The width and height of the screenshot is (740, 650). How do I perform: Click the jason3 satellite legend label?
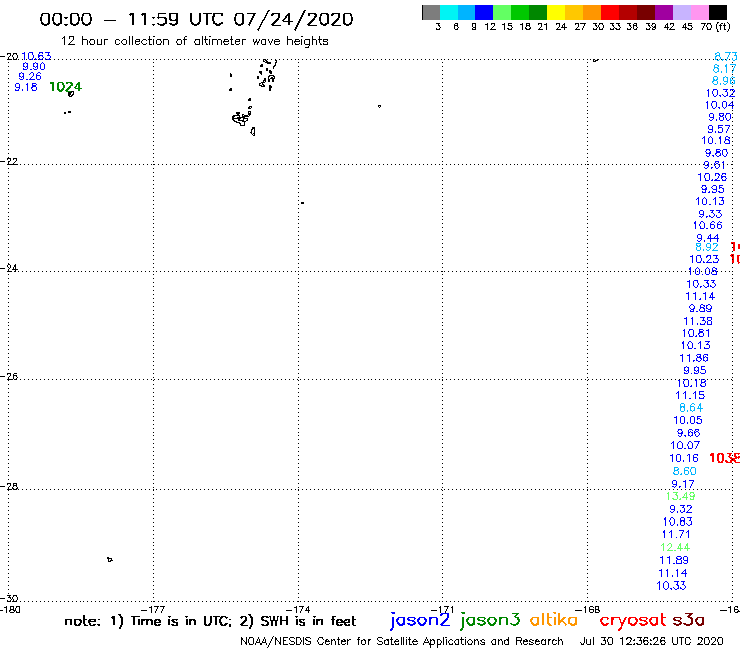pos(490,620)
